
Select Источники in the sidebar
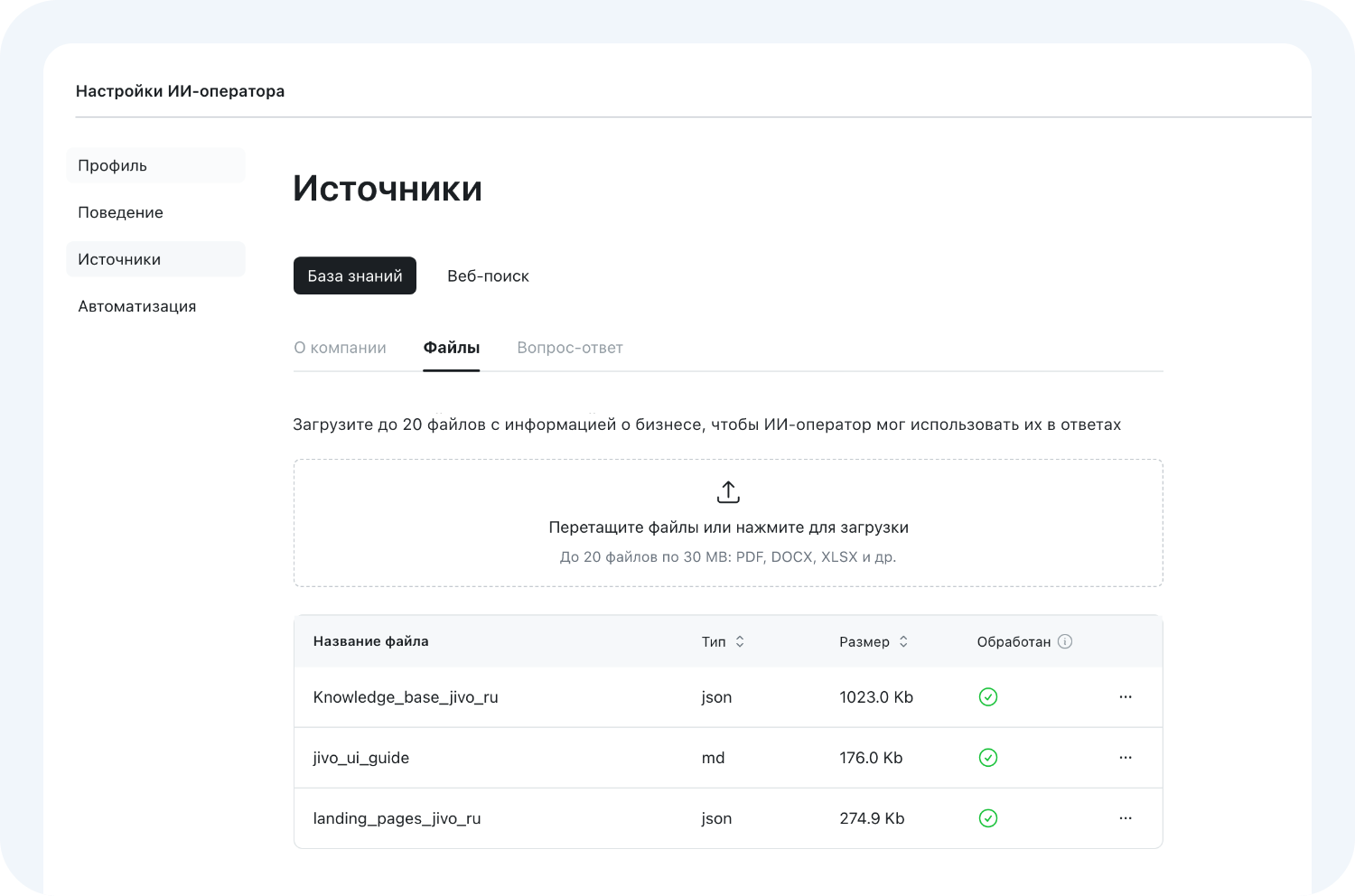pos(156,259)
